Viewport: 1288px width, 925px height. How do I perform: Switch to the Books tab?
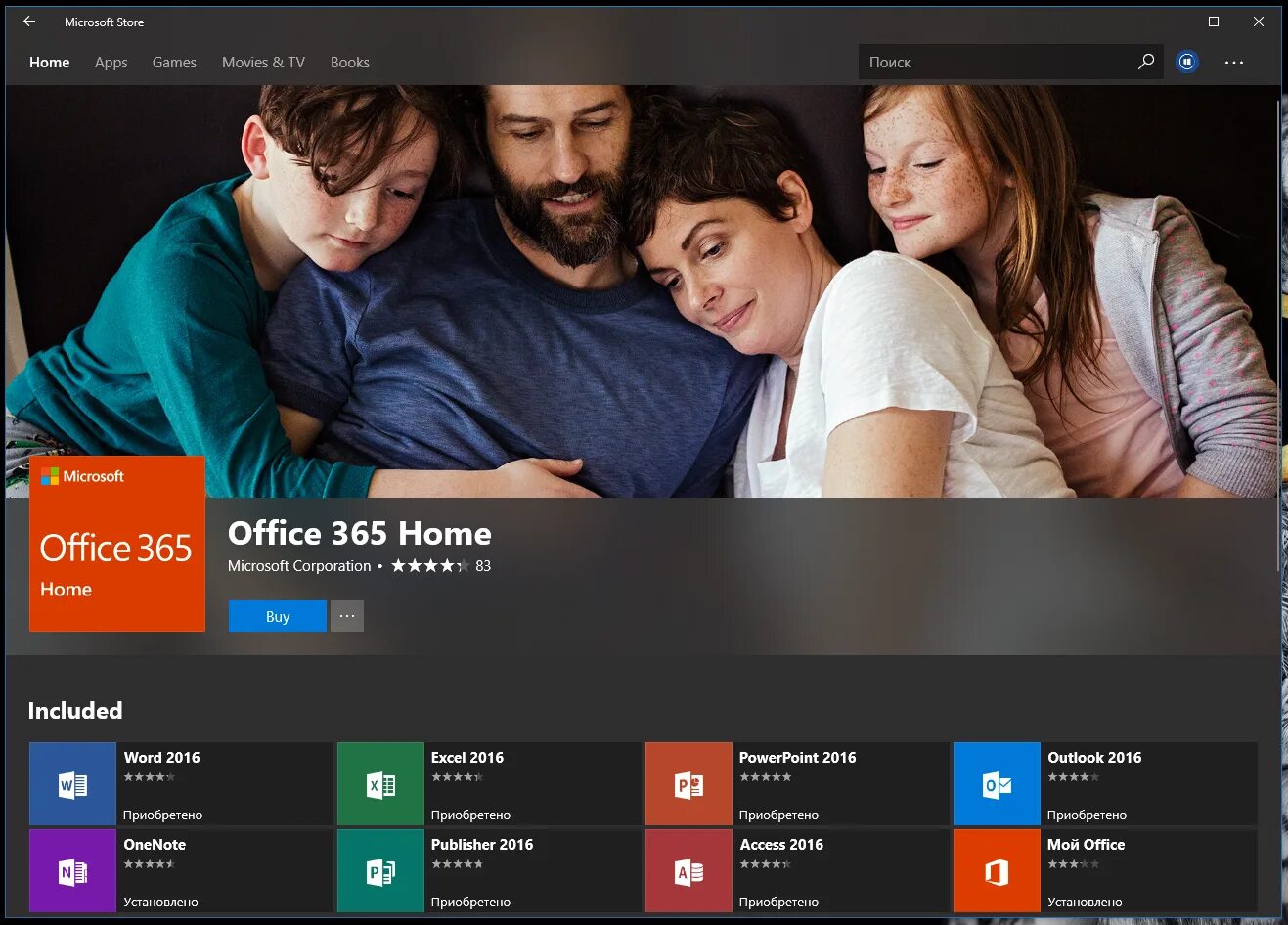pos(350,62)
